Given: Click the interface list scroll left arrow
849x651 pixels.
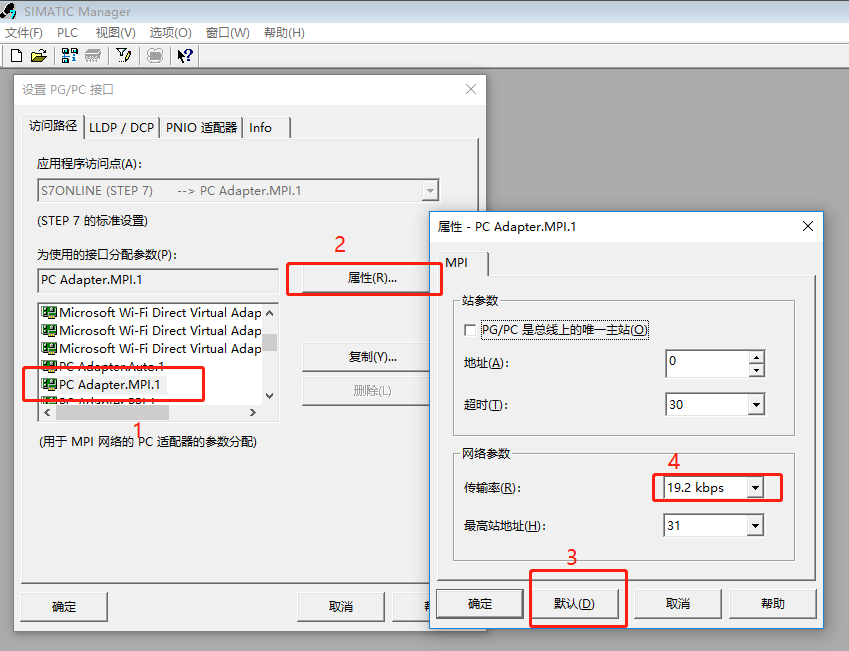Looking at the screenshot, I should pyautogui.click(x=47, y=413).
